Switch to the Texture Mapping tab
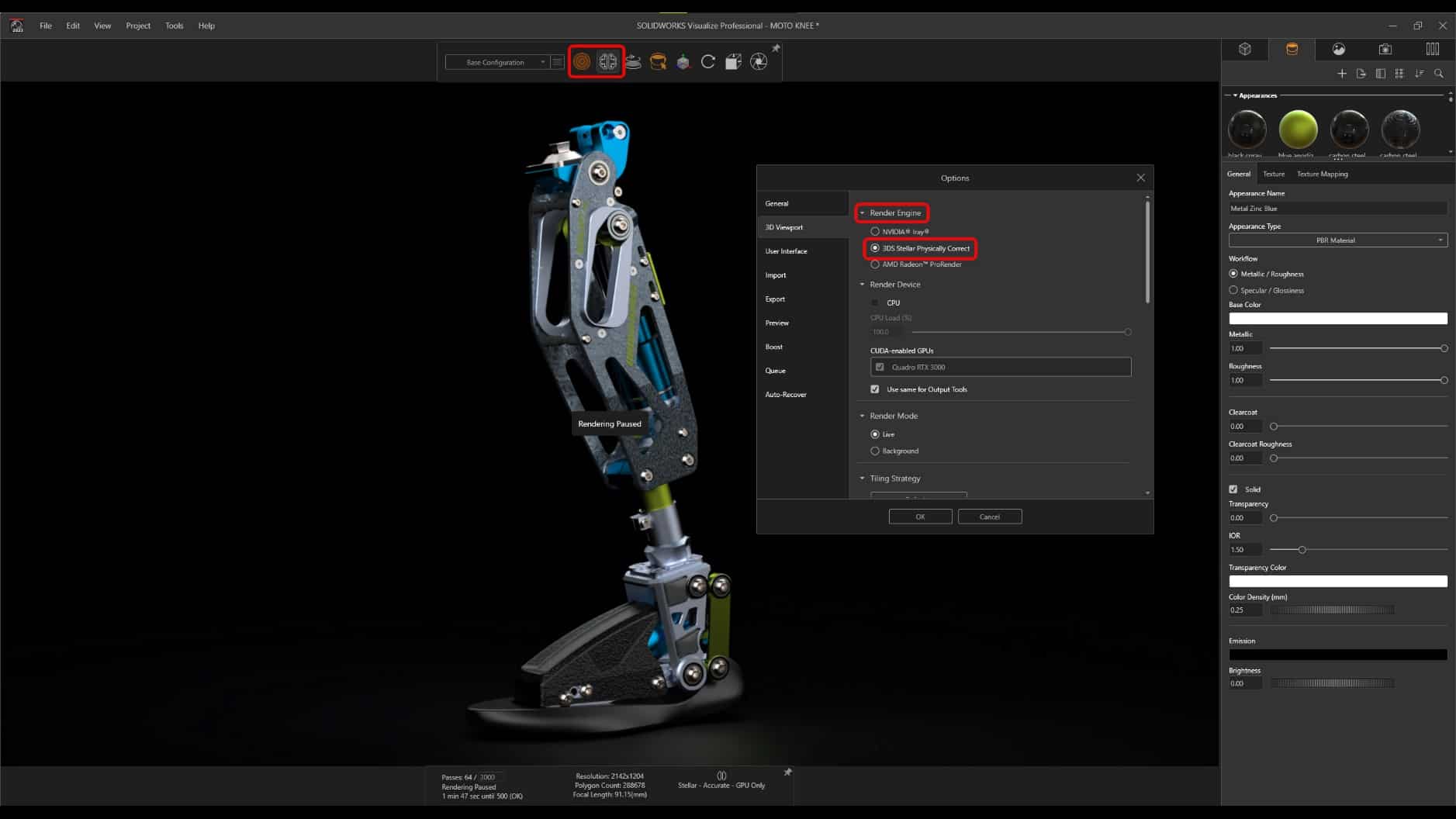The width and height of the screenshot is (1456, 819). coord(1323,174)
